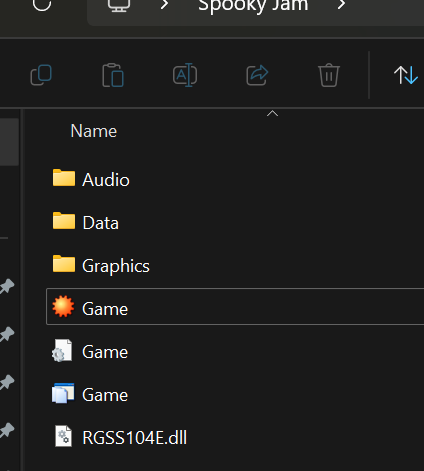Image resolution: width=424 pixels, height=471 pixels.
Task: Click the Delete trash can icon
Action: pos(329,75)
